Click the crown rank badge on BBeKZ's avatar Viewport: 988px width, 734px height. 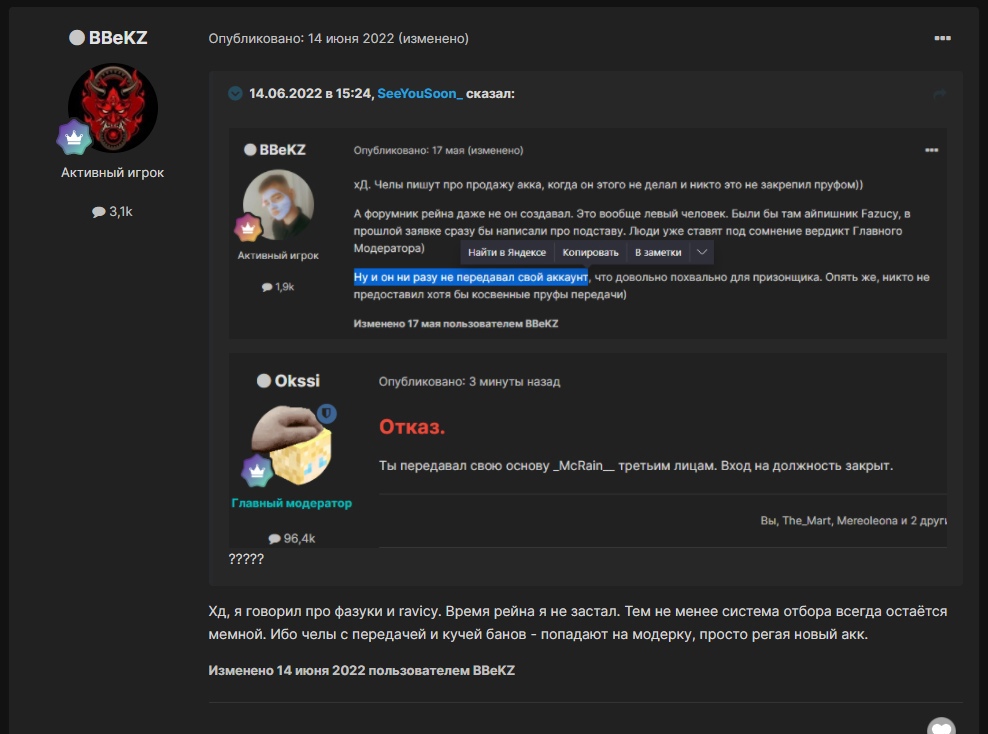coord(74,137)
